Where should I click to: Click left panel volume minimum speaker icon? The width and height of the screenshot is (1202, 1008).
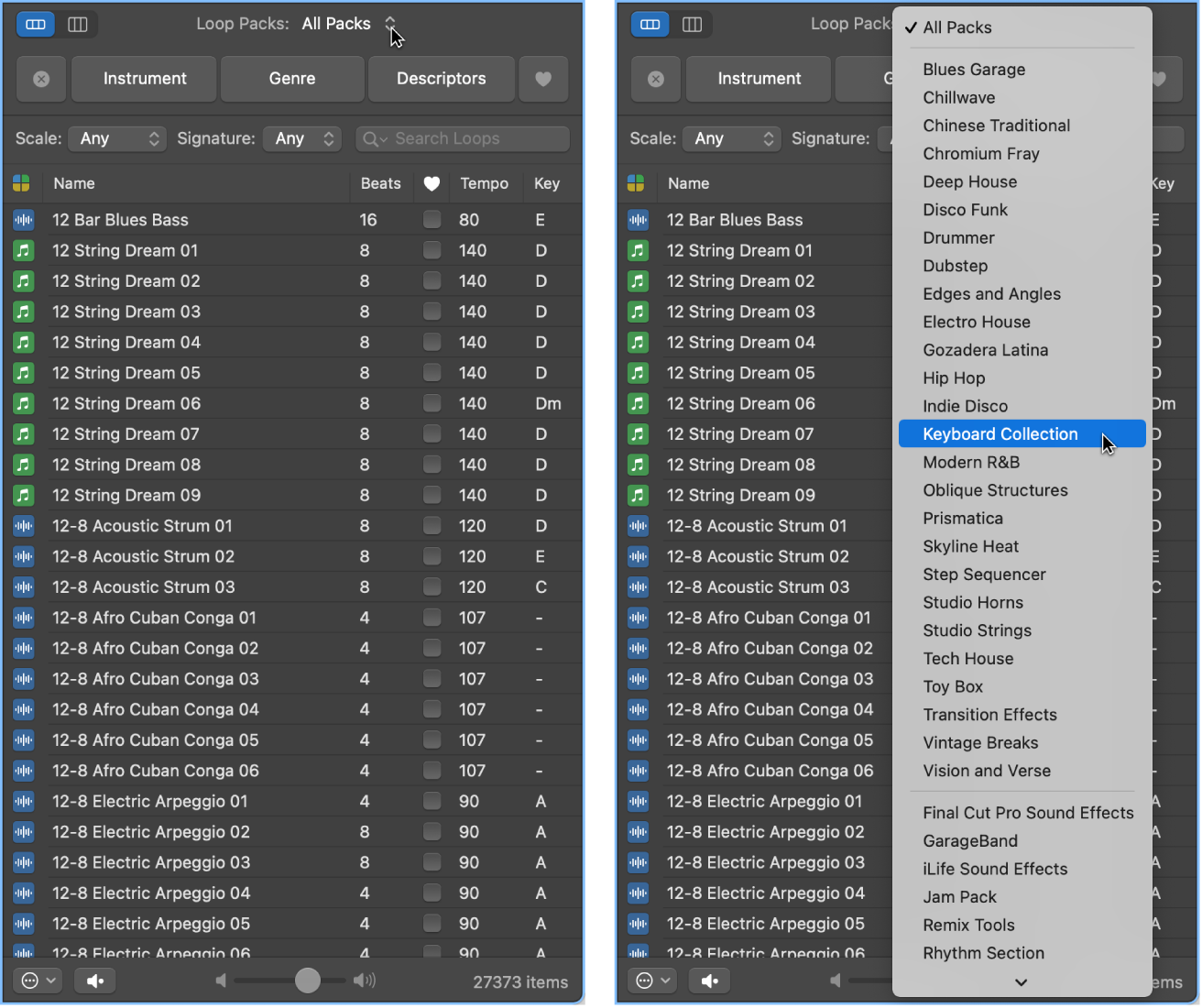tap(220, 981)
